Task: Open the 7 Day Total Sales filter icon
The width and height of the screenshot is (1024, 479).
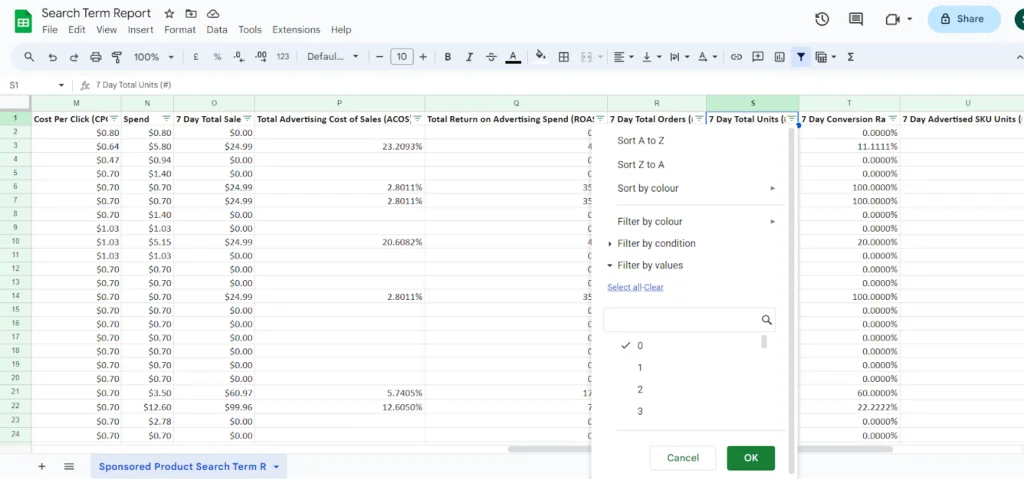Action: tap(248, 119)
